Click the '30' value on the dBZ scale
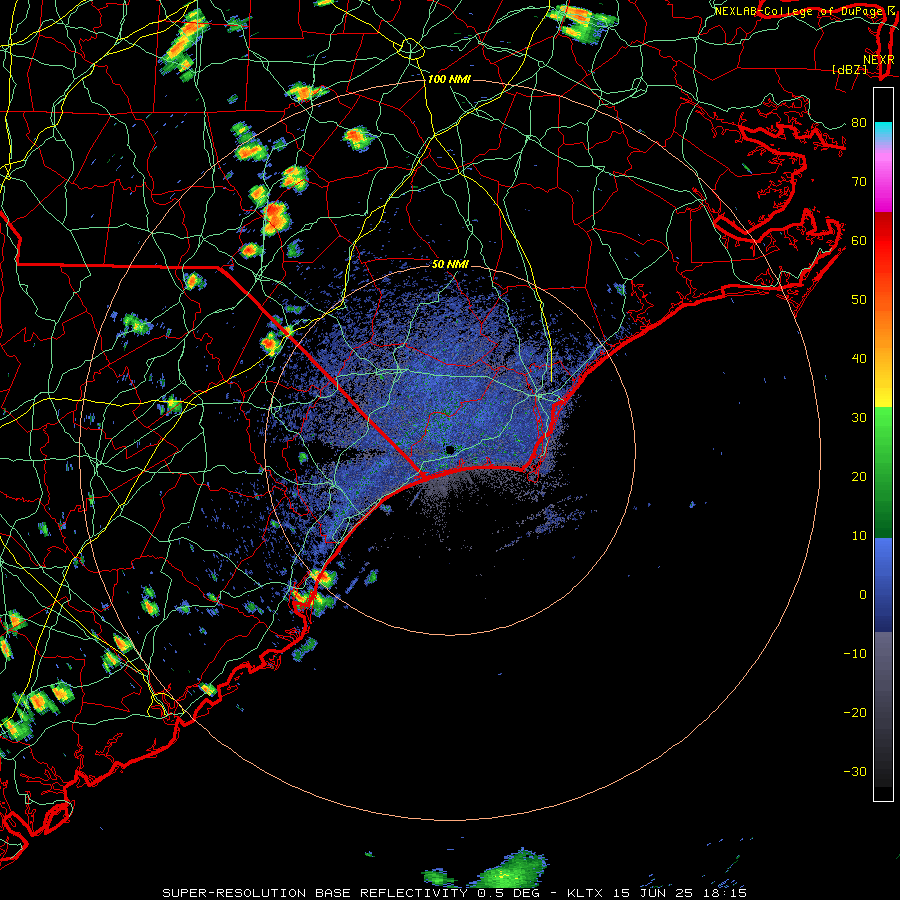Screen dimensions: 900x900 click(x=859, y=417)
